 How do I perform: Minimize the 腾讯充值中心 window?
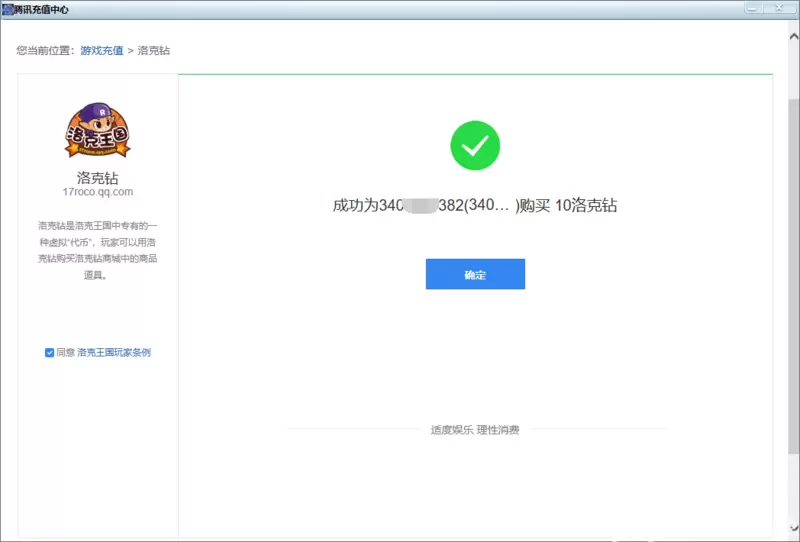pyautogui.click(x=753, y=8)
